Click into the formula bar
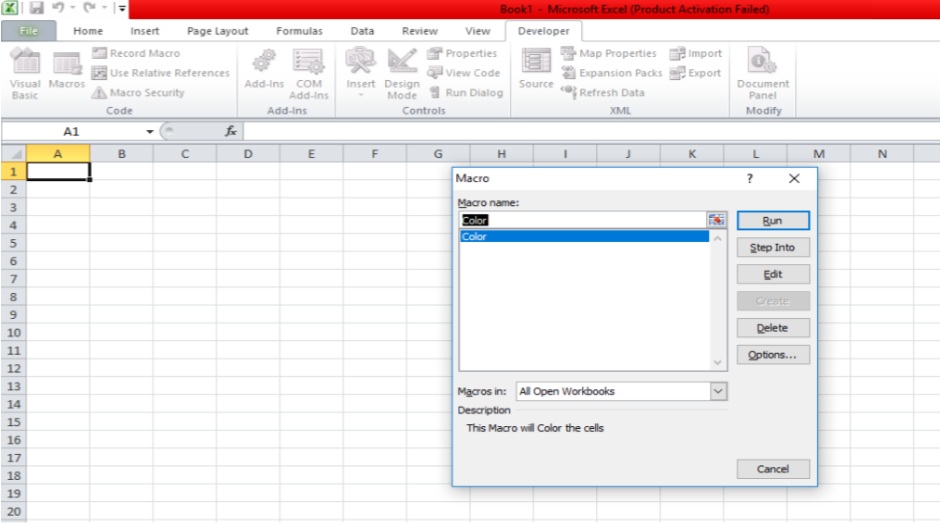Screen dimensions: 940x523 590,131
